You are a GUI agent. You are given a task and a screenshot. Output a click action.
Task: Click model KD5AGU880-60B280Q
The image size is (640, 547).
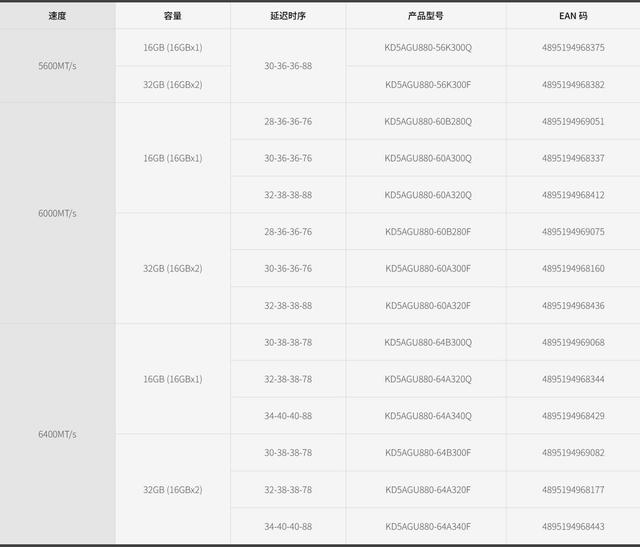[x=428, y=121]
